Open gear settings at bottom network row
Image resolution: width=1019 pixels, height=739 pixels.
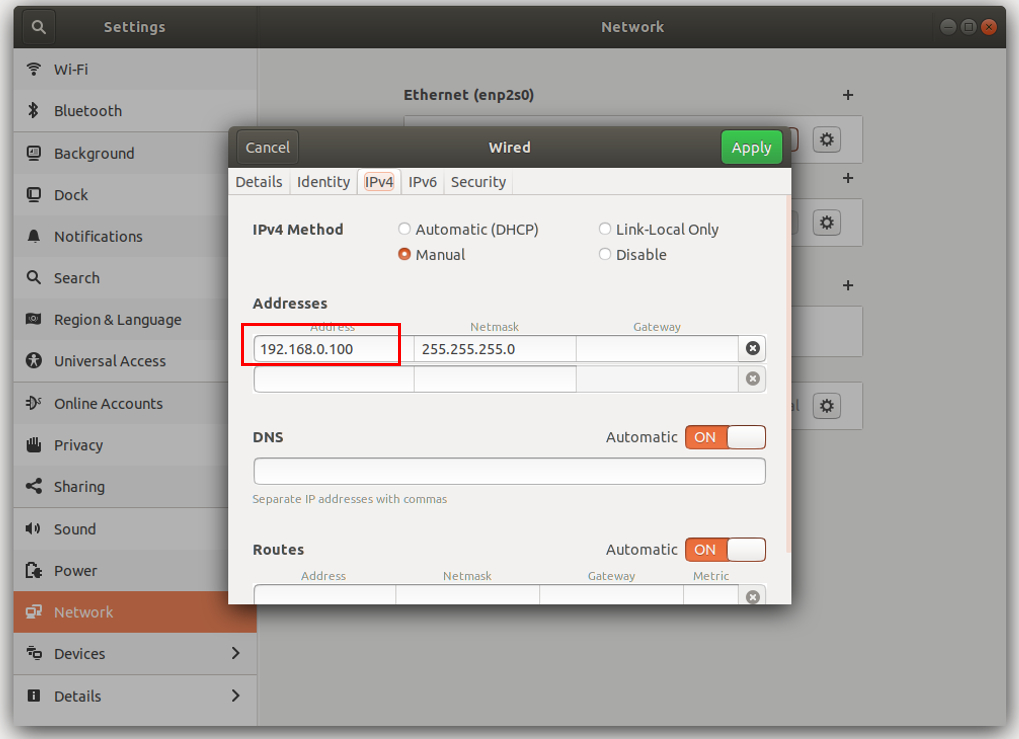coord(827,406)
